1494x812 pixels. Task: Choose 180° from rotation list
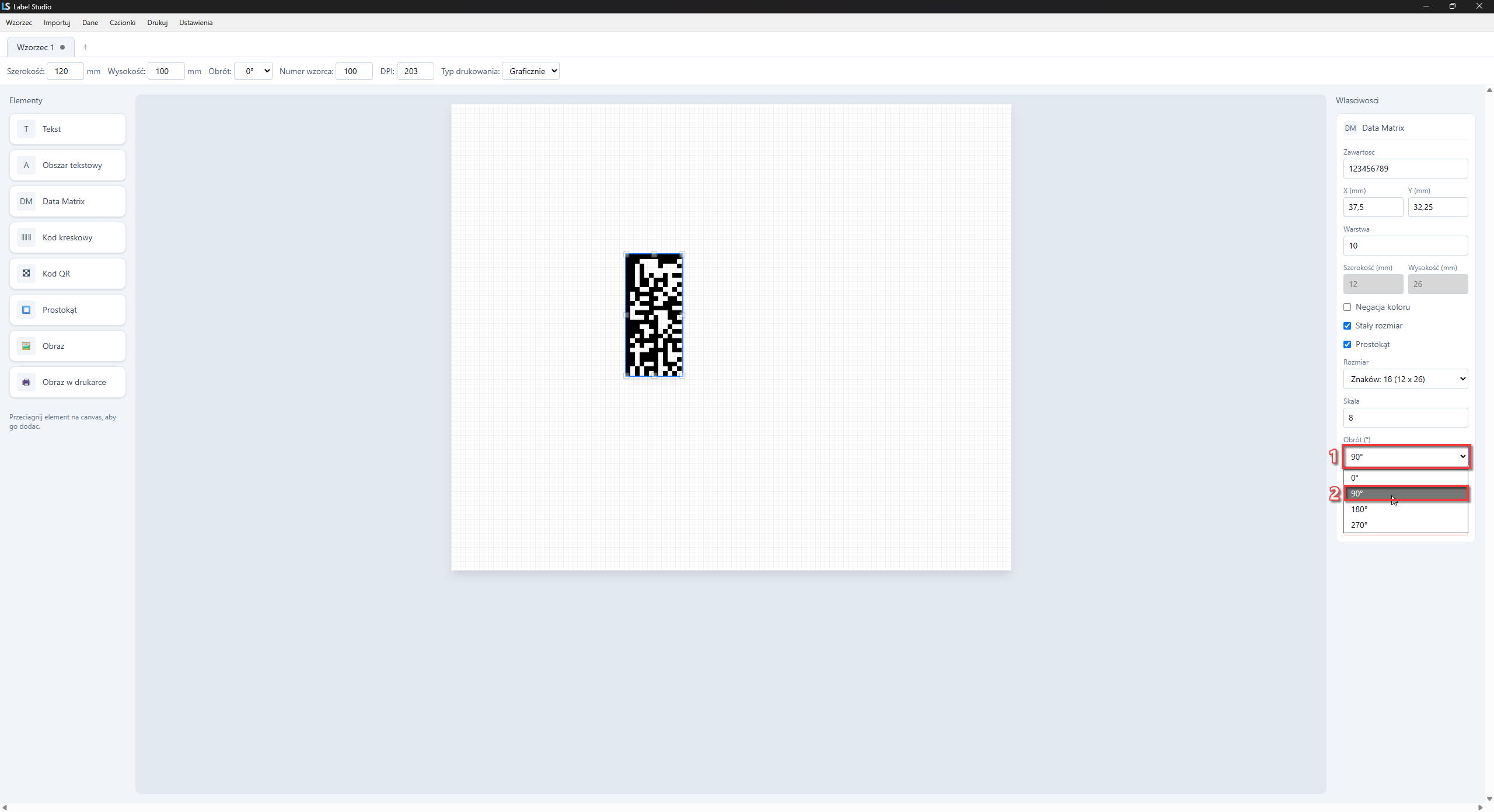[1405, 509]
